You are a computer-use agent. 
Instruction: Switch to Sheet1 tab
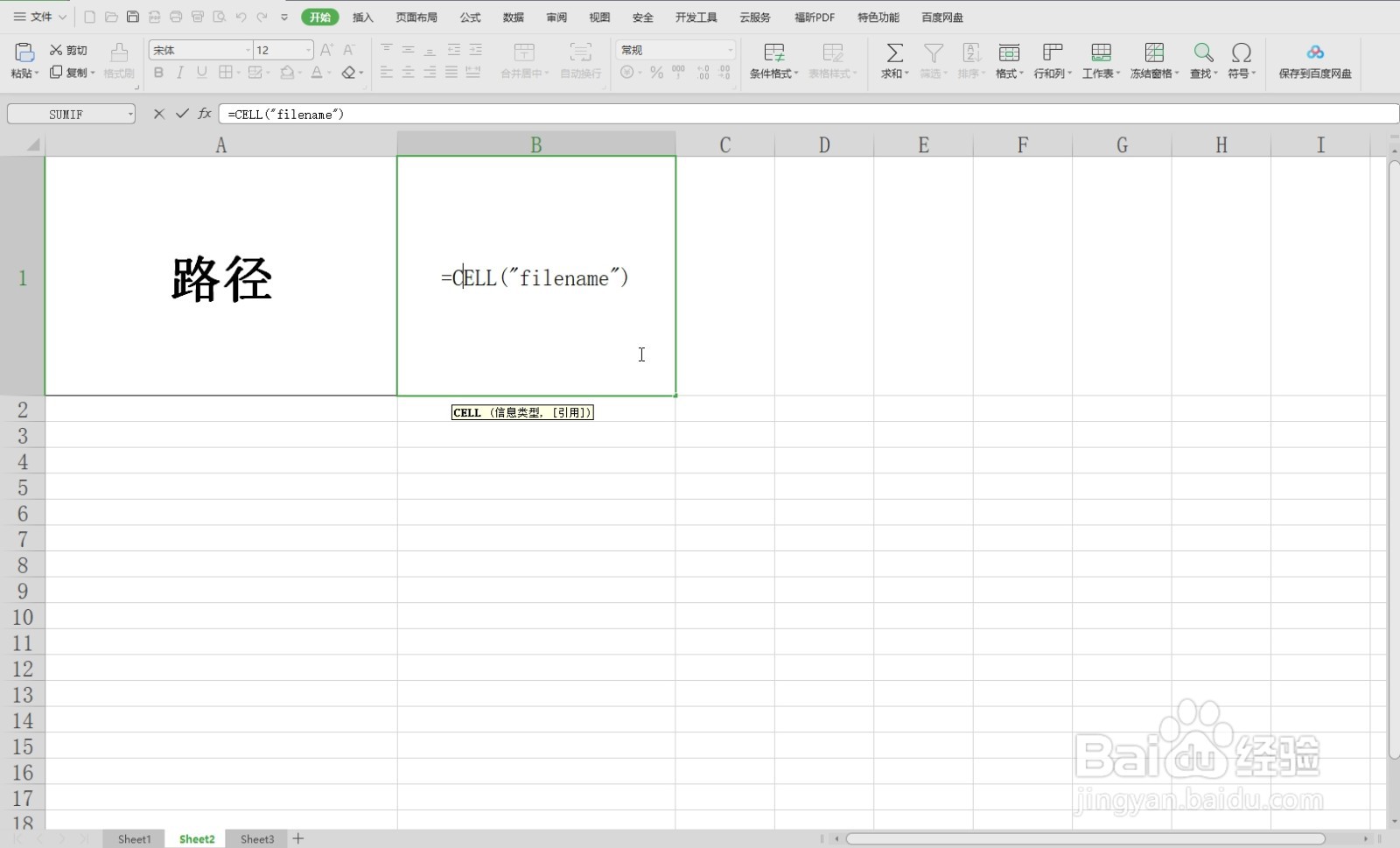click(x=135, y=838)
